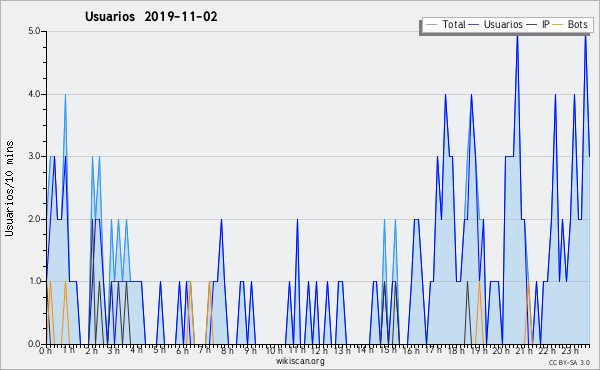The width and height of the screenshot is (600, 370).
Task: Click the 3.0 y-axis value
Action: click(34, 156)
